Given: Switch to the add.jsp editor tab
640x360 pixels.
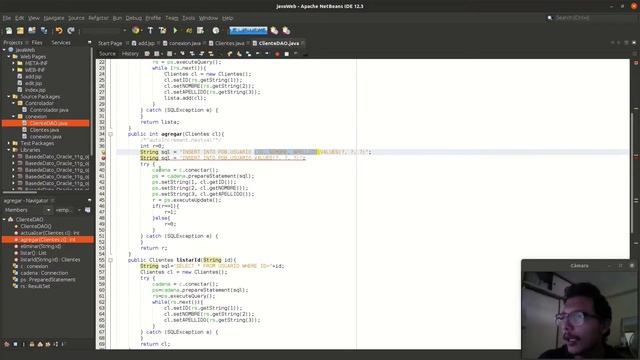Looking at the screenshot, I should pos(146,43).
